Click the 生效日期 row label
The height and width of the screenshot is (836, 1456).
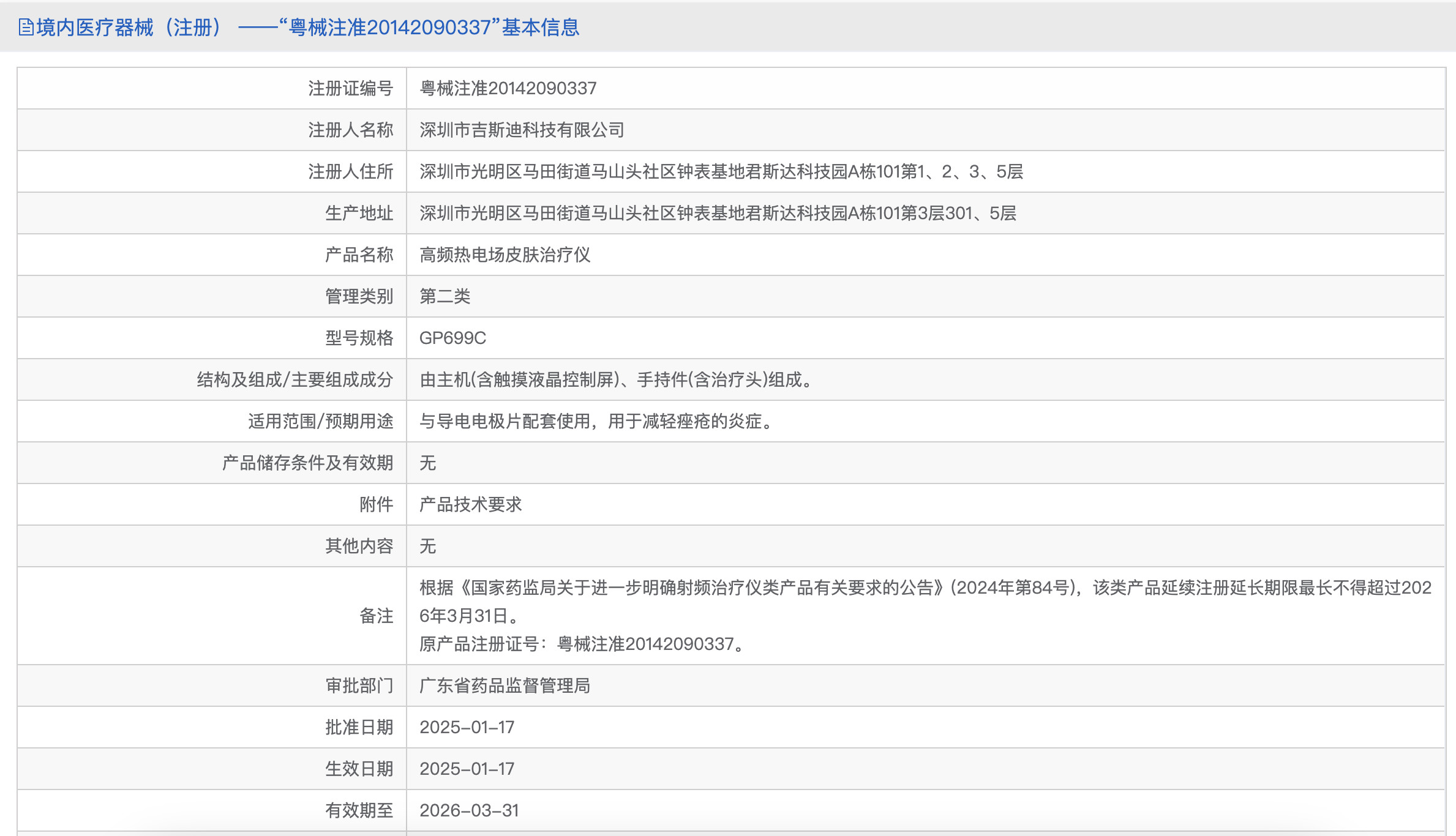click(361, 769)
